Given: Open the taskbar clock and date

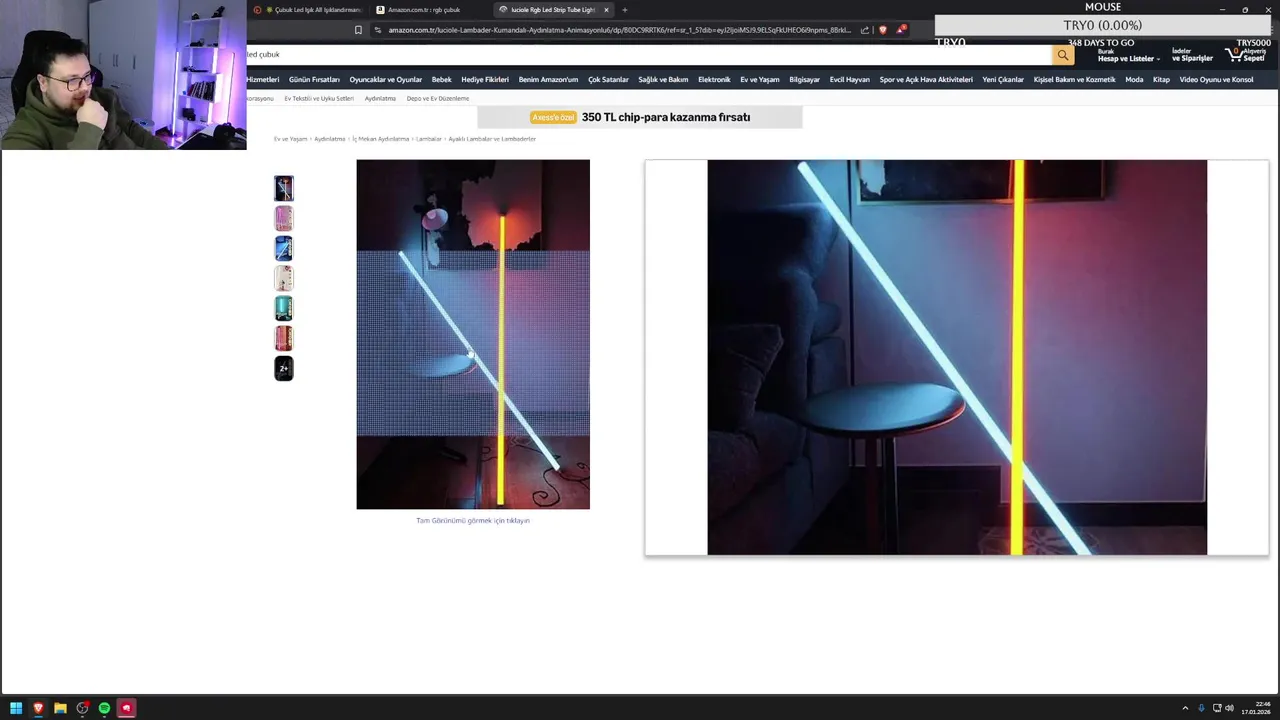Looking at the screenshot, I should click(x=1257, y=708).
